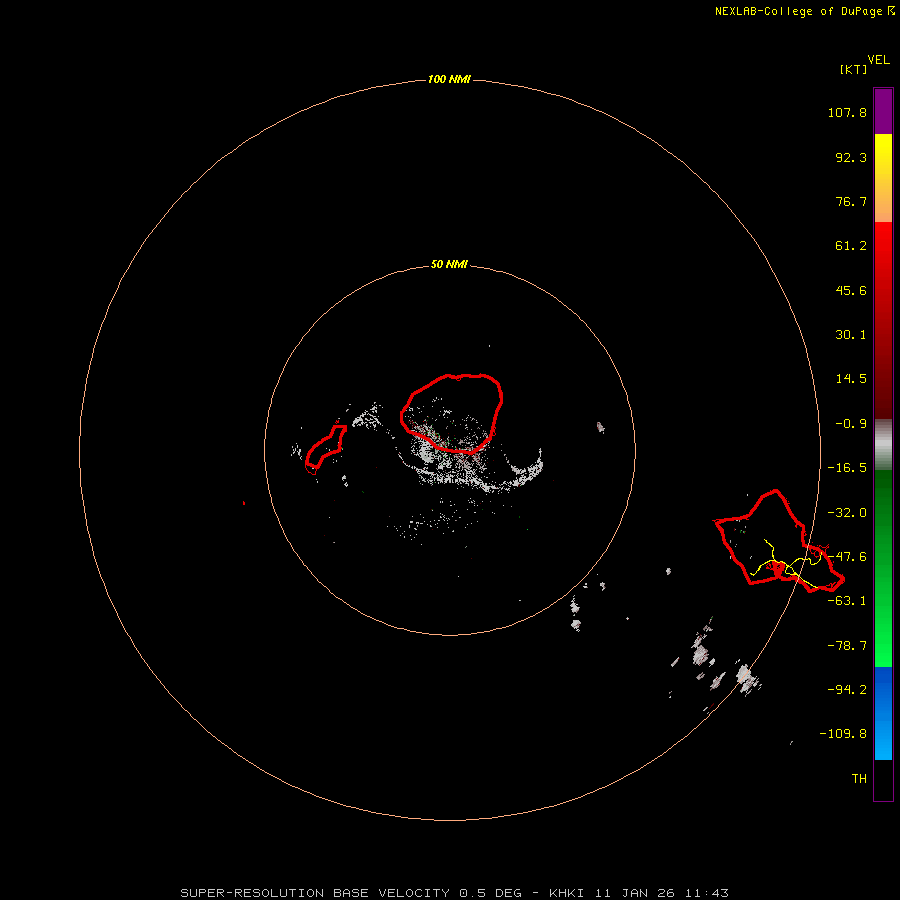
Task: Click the small red-outlined island to the west
Action: tap(326, 447)
